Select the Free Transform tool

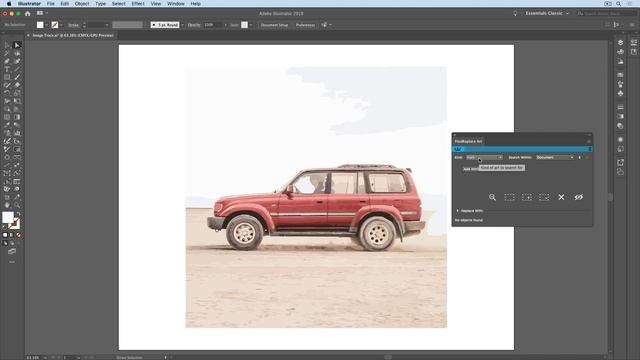coord(17,101)
